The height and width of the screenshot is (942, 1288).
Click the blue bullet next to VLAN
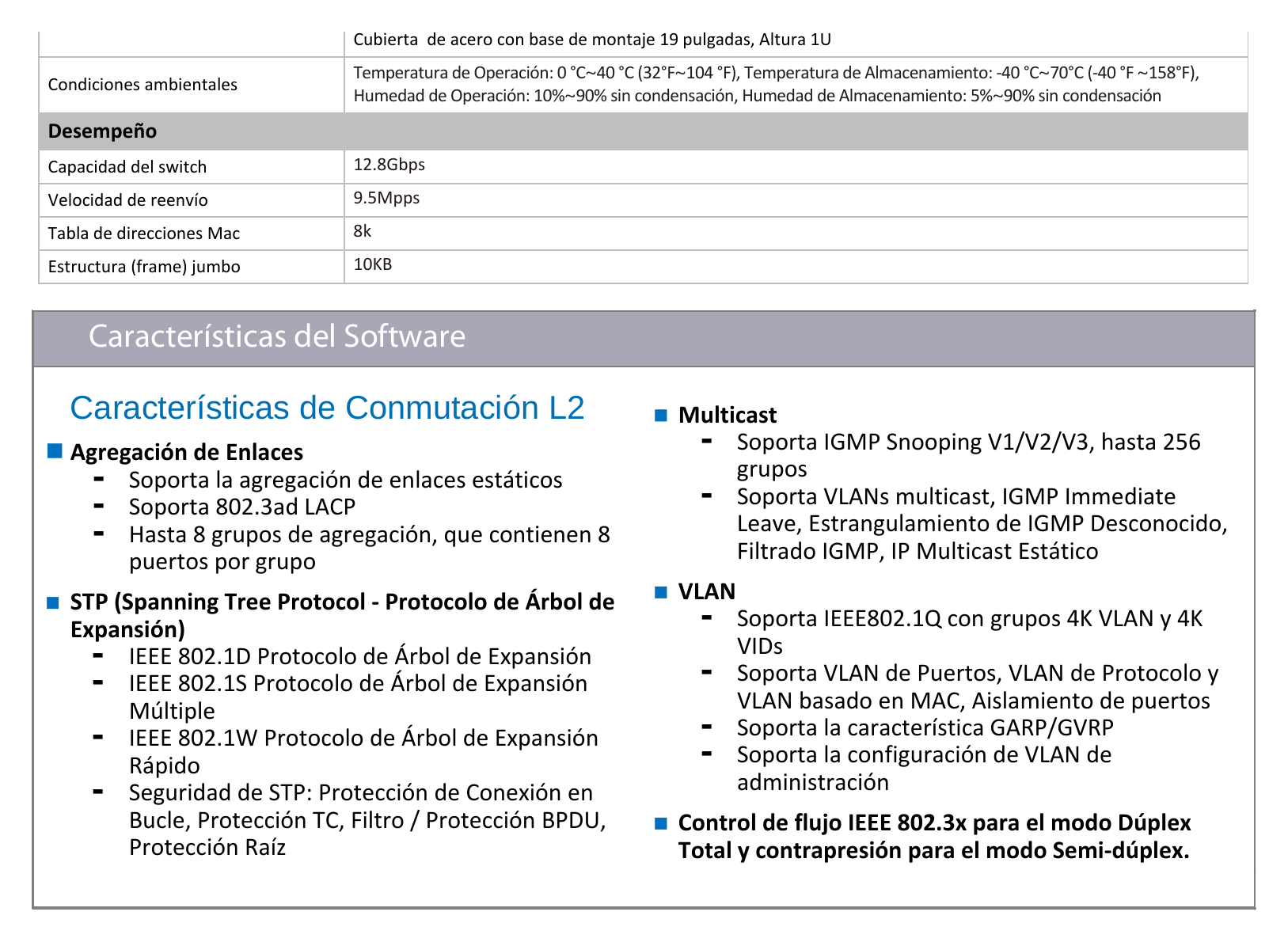(x=661, y=592)
